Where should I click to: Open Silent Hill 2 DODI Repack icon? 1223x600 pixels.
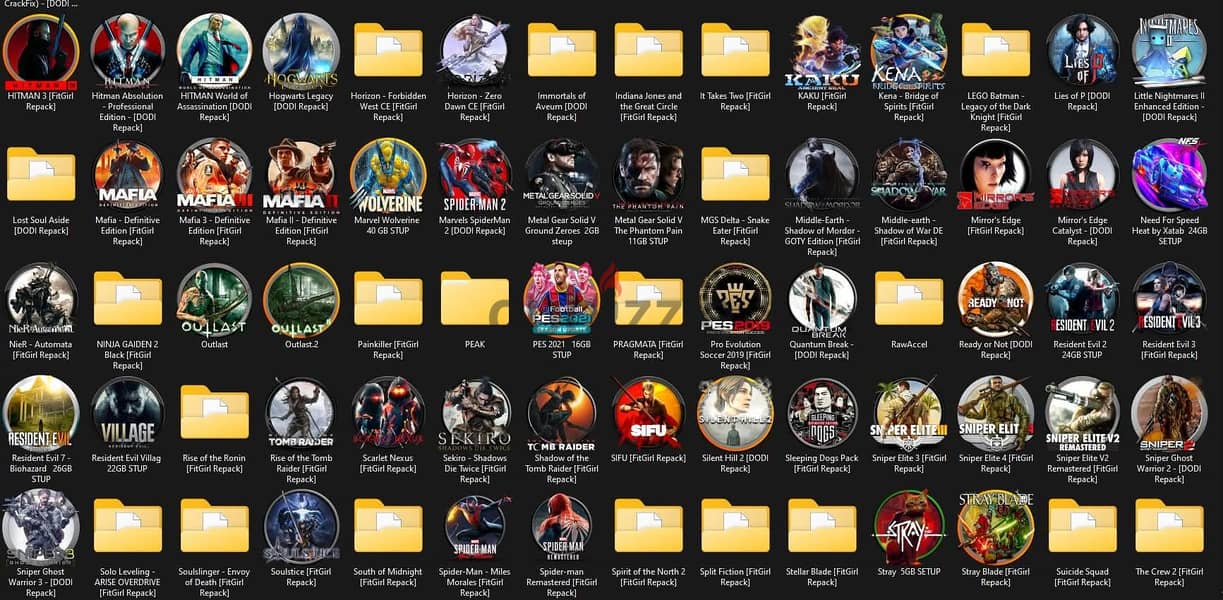click(x=735, y=414)
